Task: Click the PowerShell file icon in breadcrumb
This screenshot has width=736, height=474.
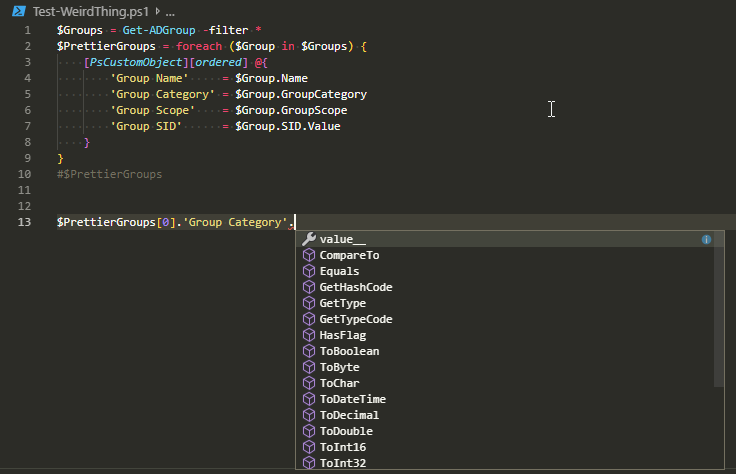Action: (17, 9)
